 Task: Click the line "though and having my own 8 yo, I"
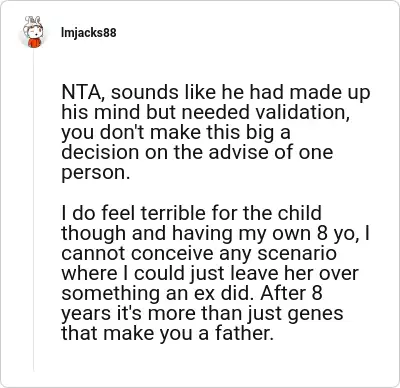pos(215,233)
